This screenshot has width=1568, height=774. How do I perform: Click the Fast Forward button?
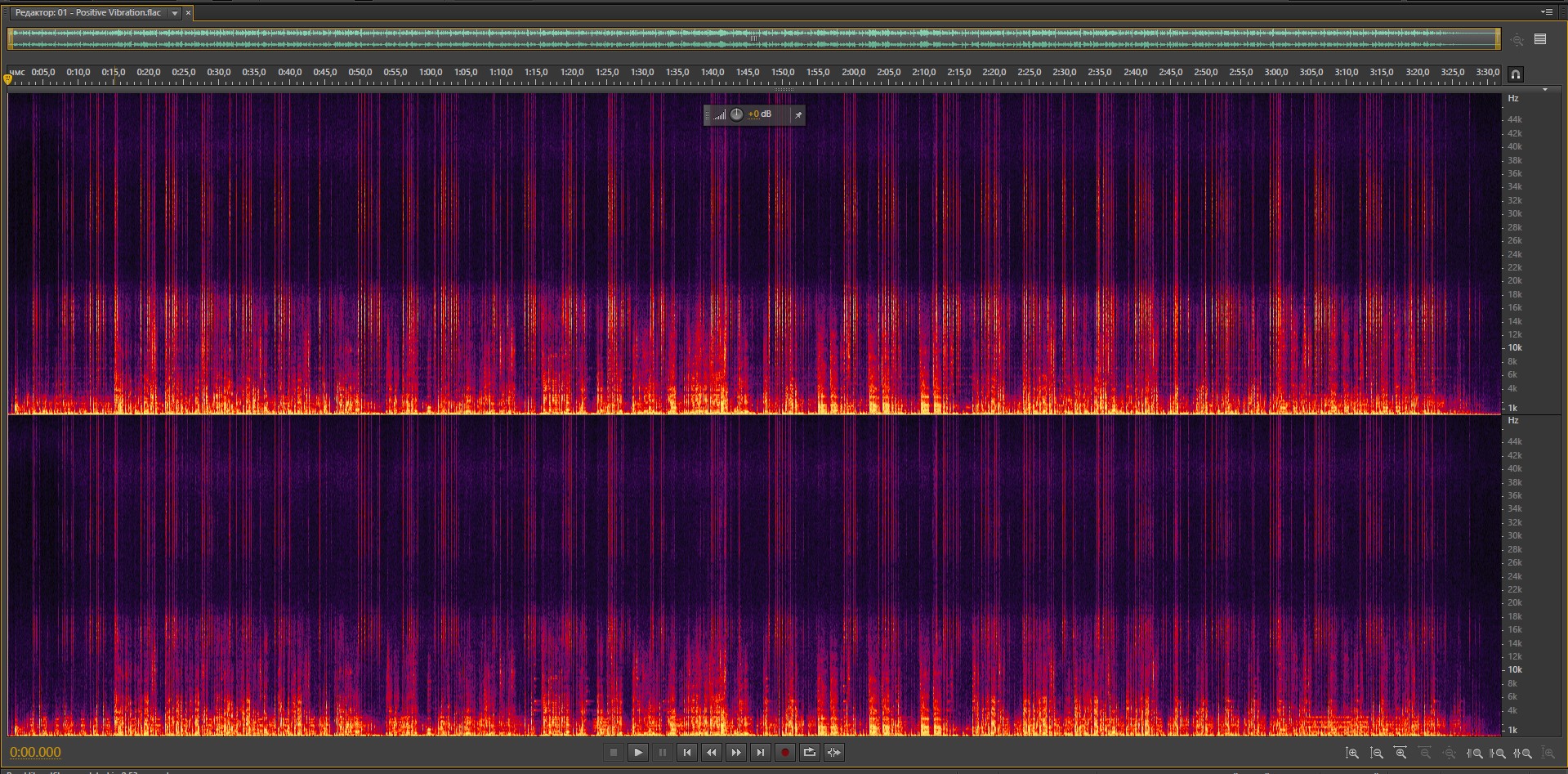click(x=736, y=753)
